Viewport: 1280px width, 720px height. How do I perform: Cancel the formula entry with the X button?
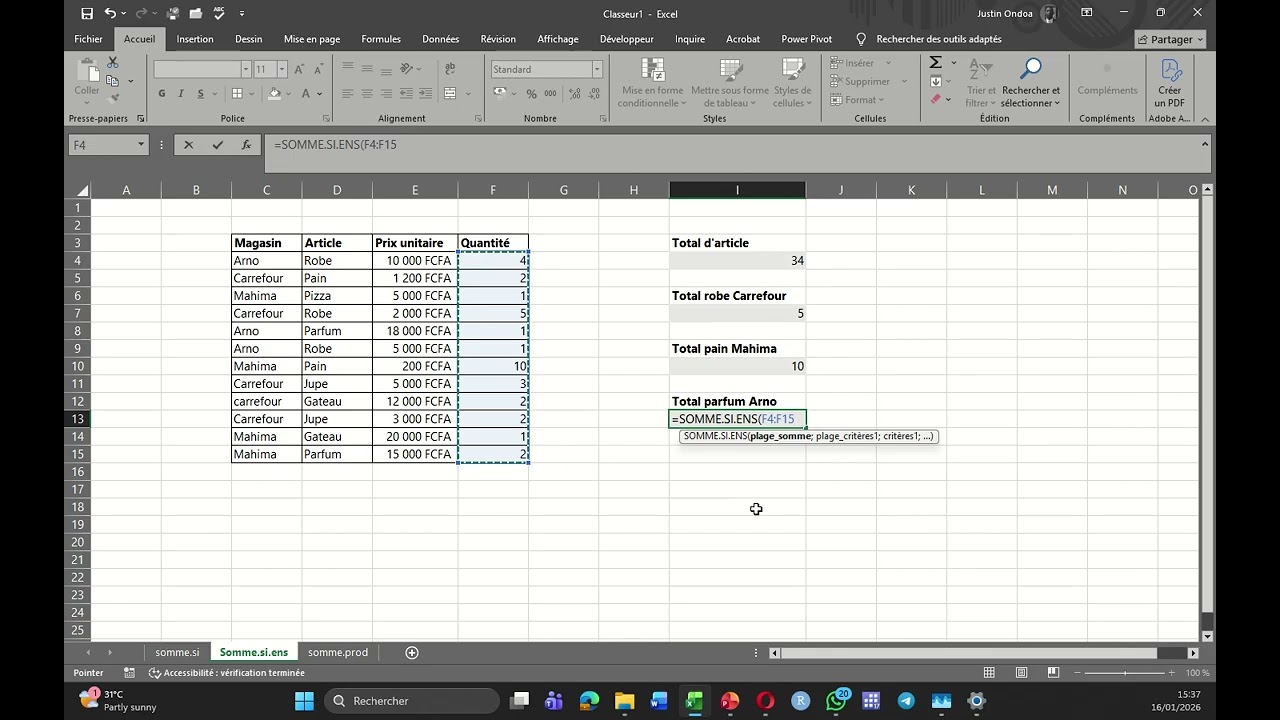click(x=188, y=145)
